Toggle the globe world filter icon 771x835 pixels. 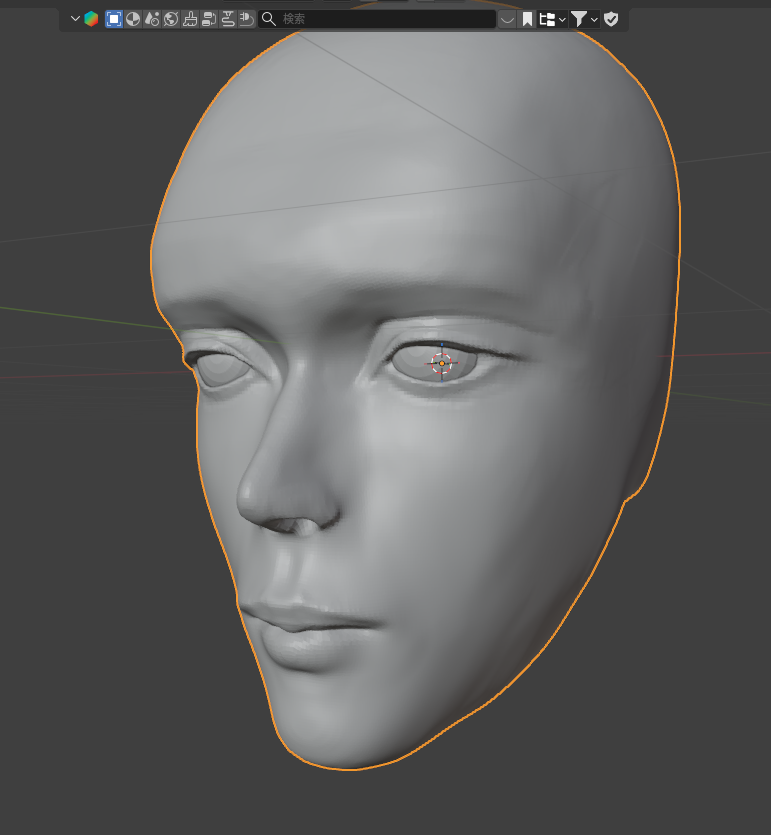pos(171,19)
